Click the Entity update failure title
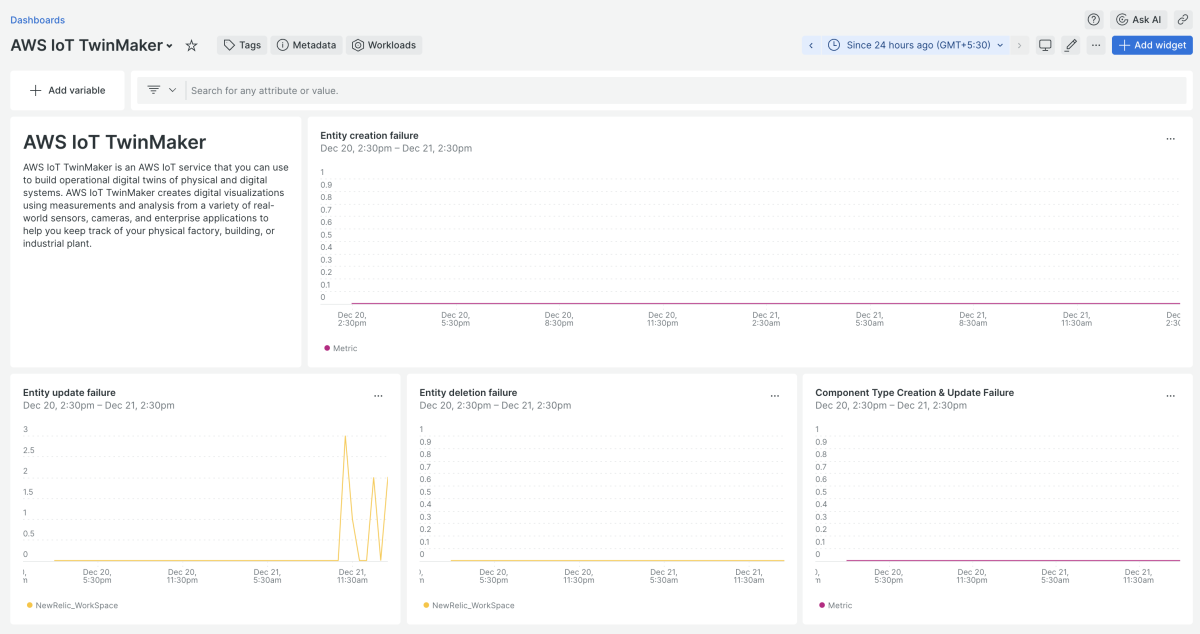 [x=69, y=393]
